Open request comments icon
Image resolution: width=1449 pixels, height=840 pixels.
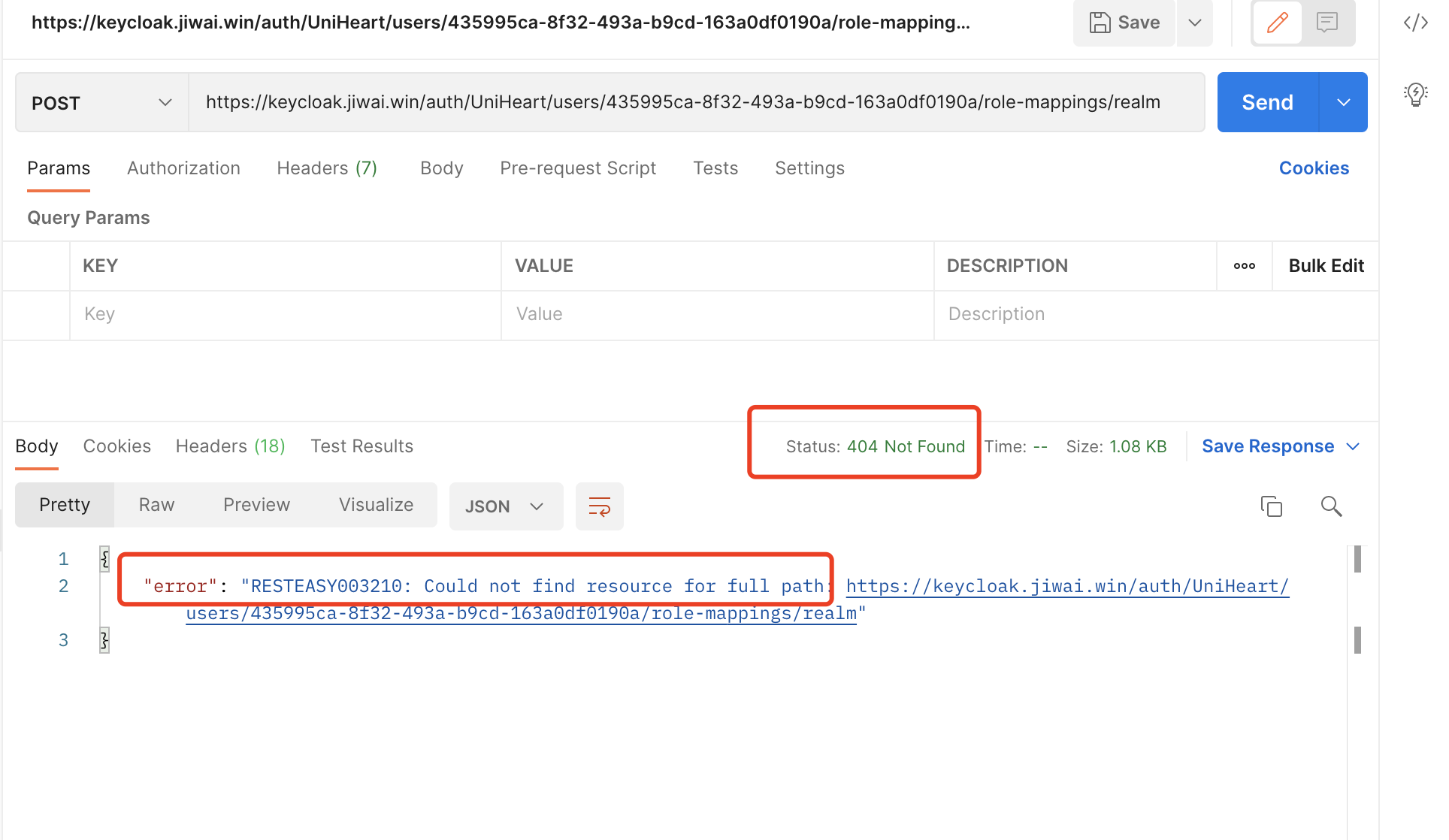pos(1327,23)
